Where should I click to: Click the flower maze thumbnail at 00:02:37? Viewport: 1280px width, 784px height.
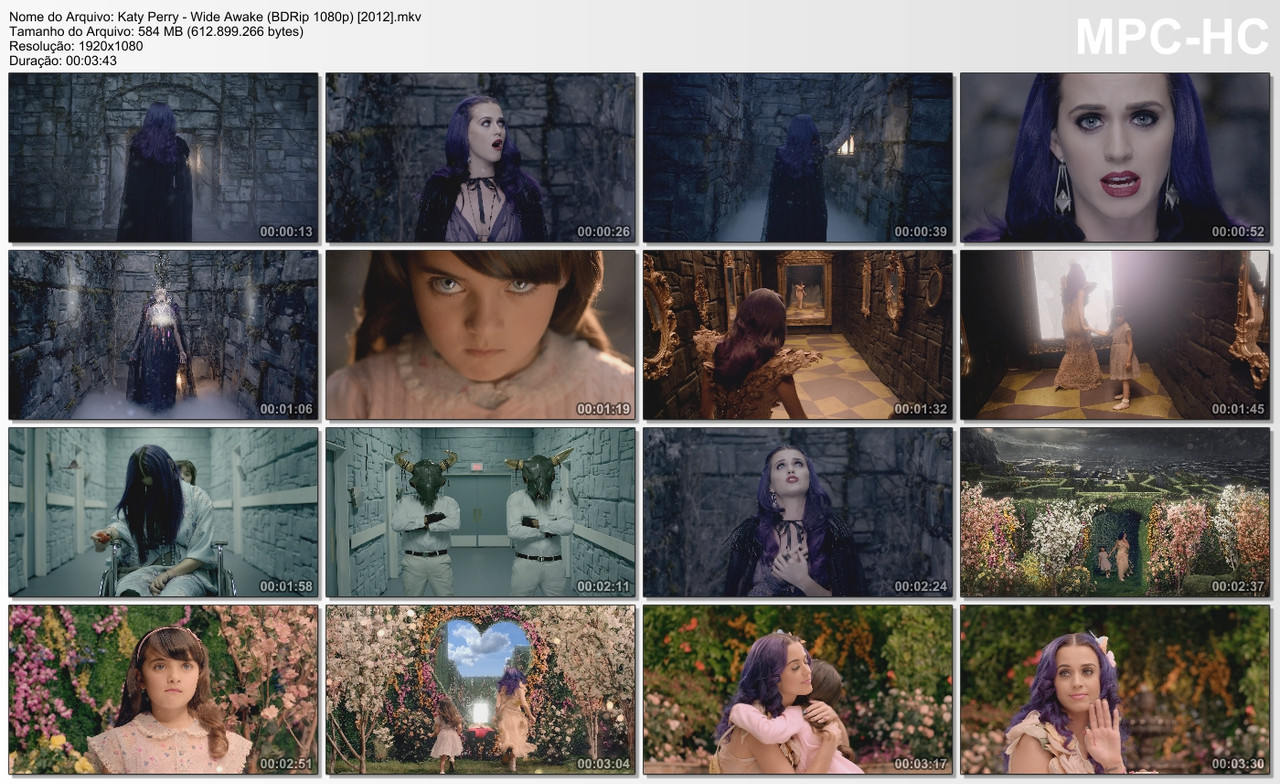1115,512
